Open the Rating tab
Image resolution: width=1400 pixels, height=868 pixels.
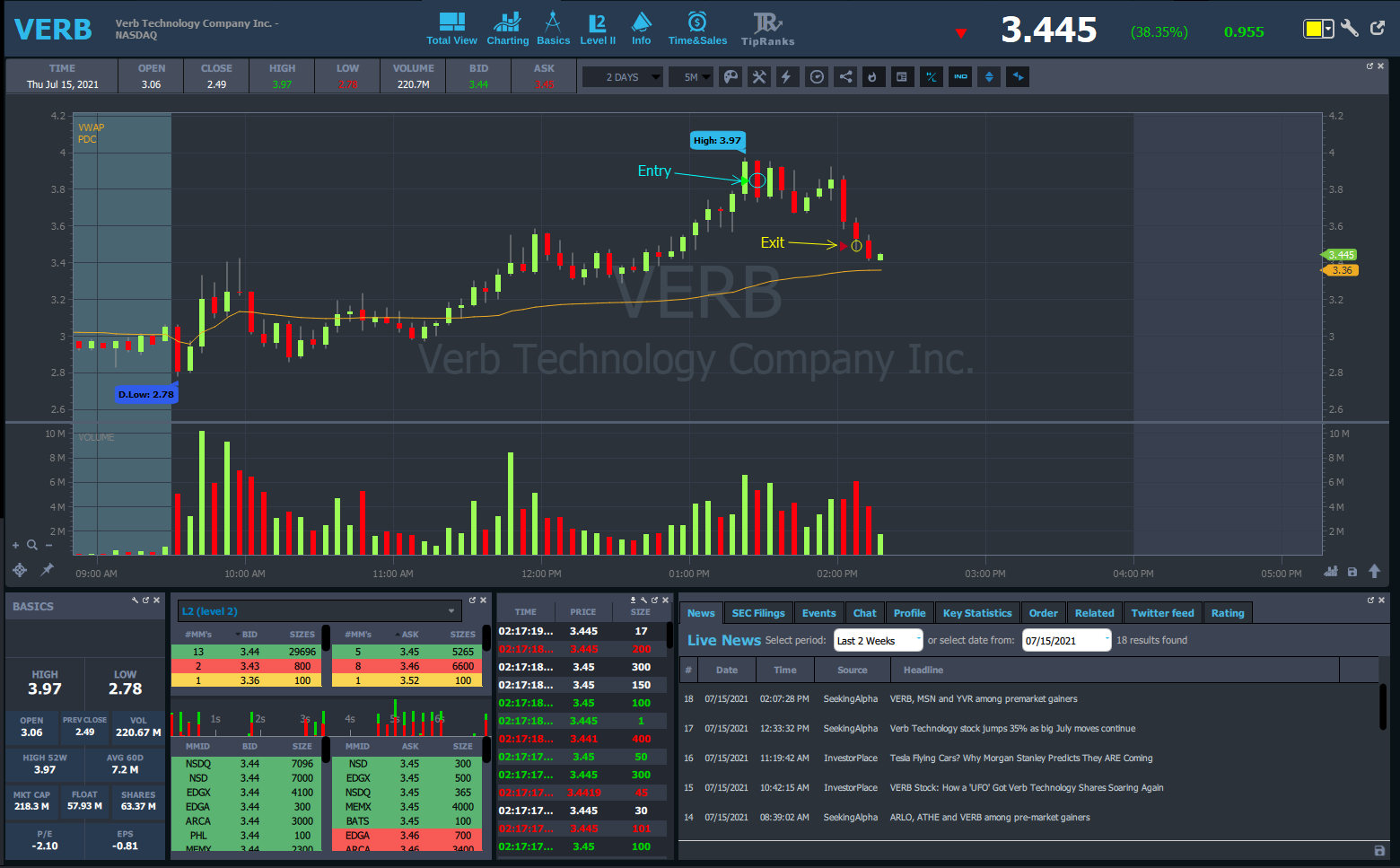[x=1228, y=613]
